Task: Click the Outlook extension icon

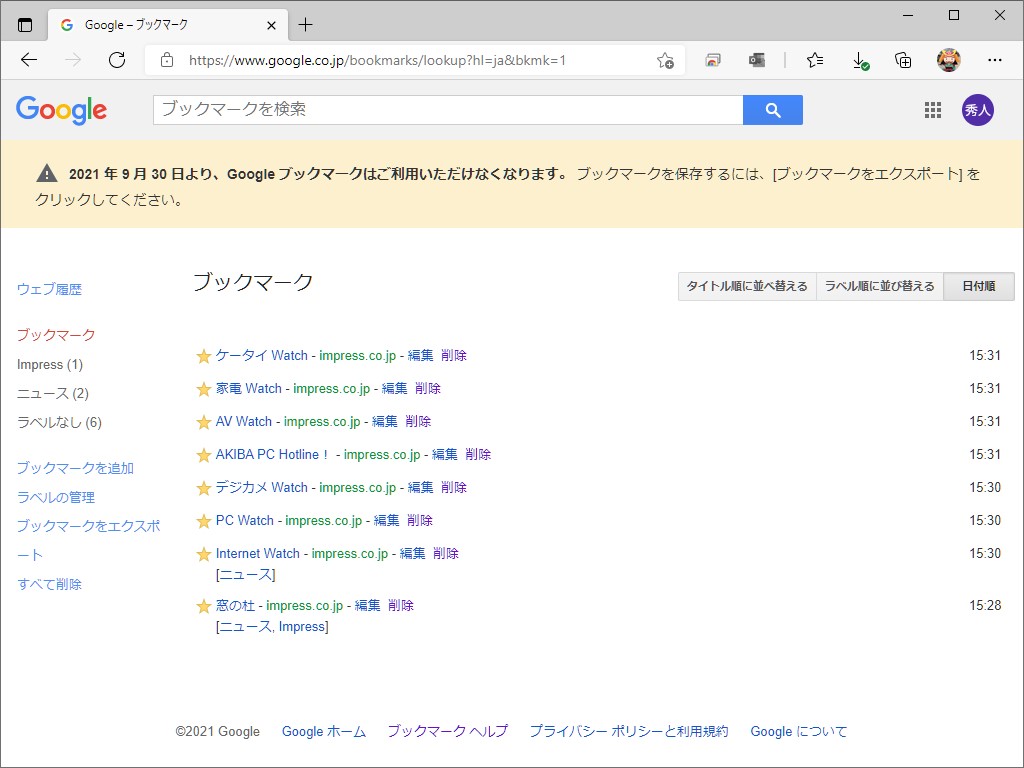Action: [757, 60]
